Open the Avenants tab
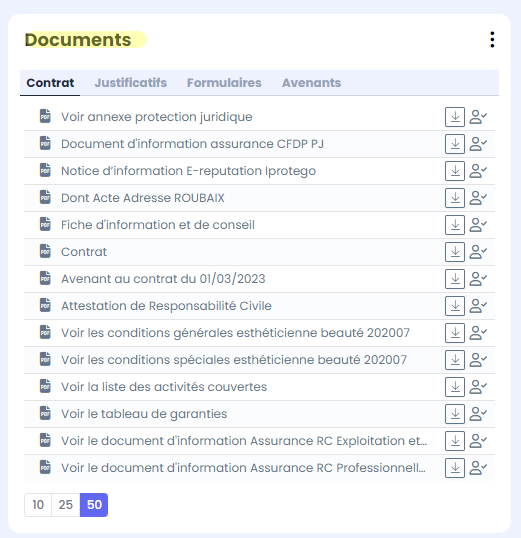Screen dimensions: 521x538 click(312, 83)
